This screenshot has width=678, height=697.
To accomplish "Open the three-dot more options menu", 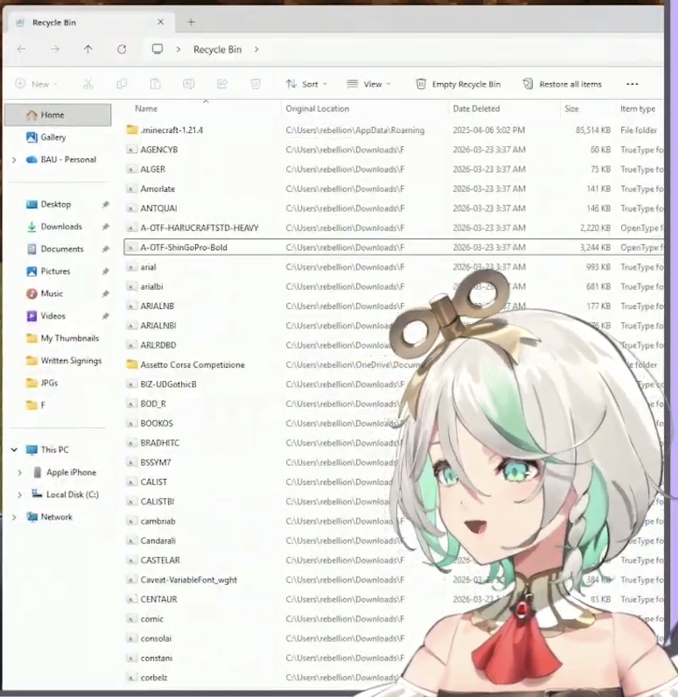I will click(x=632, y=84).
